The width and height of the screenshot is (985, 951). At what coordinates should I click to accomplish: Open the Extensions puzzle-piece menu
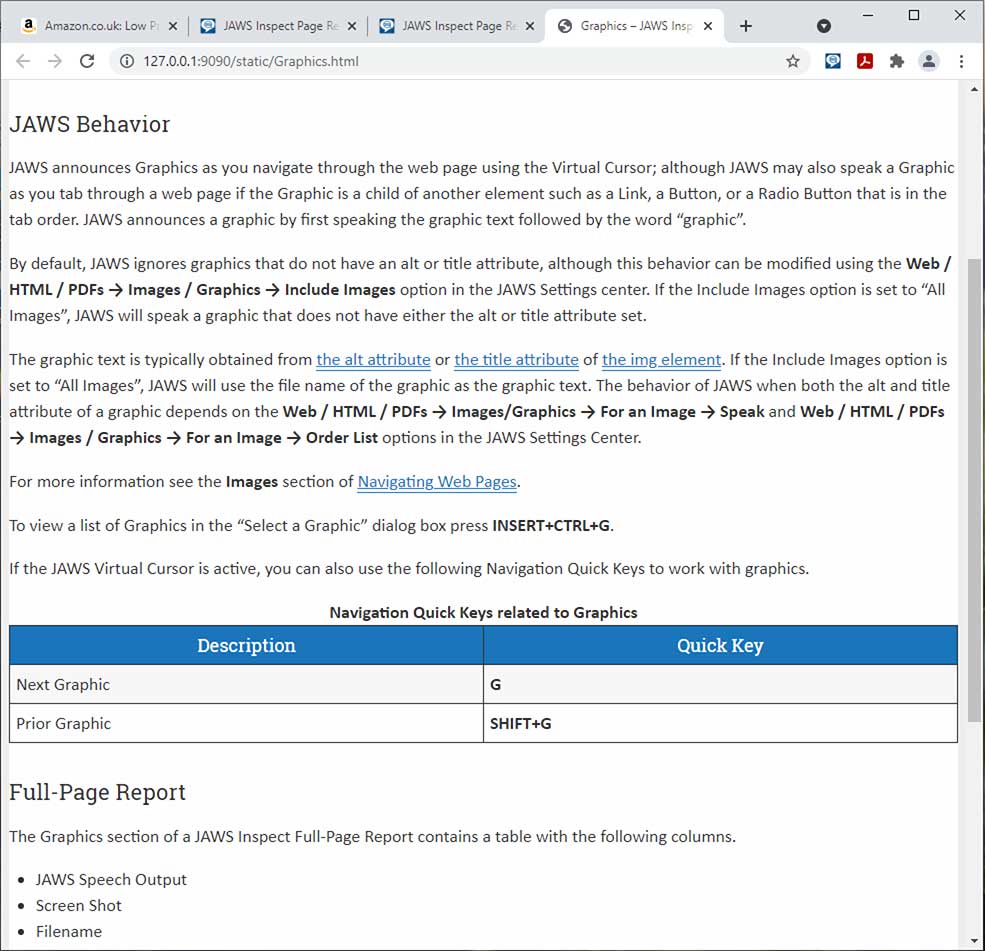(x=896, y=61)
